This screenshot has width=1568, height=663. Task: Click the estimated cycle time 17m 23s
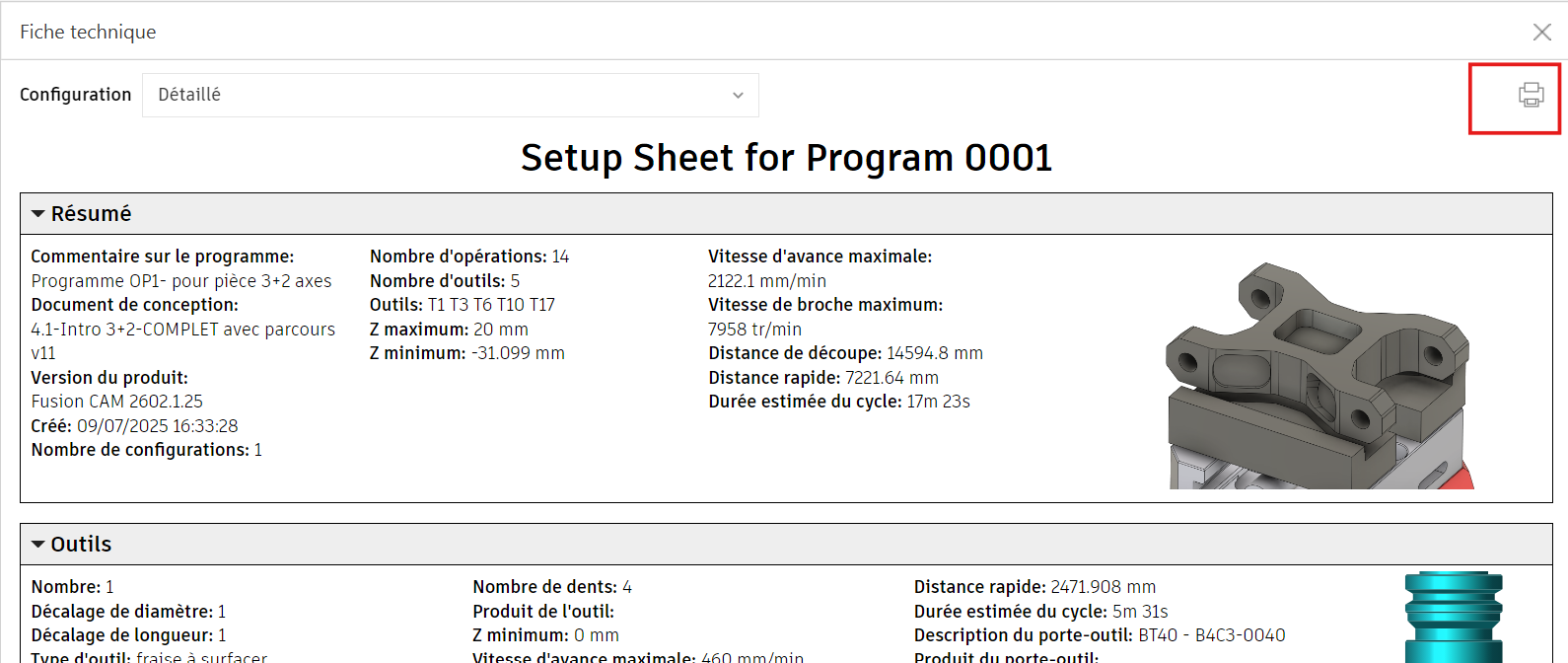(x=938, y=402)
